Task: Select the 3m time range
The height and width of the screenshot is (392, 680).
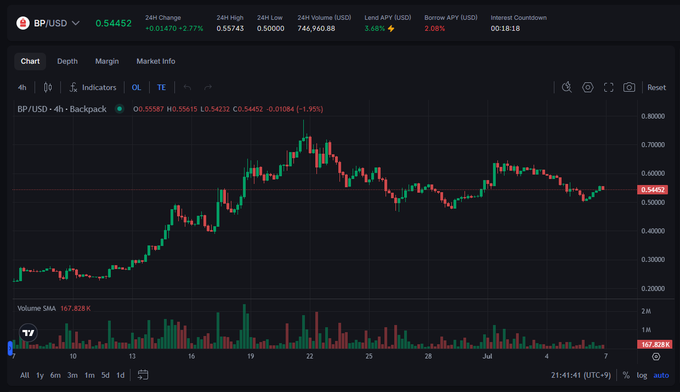Action: (x=72, y=375)
